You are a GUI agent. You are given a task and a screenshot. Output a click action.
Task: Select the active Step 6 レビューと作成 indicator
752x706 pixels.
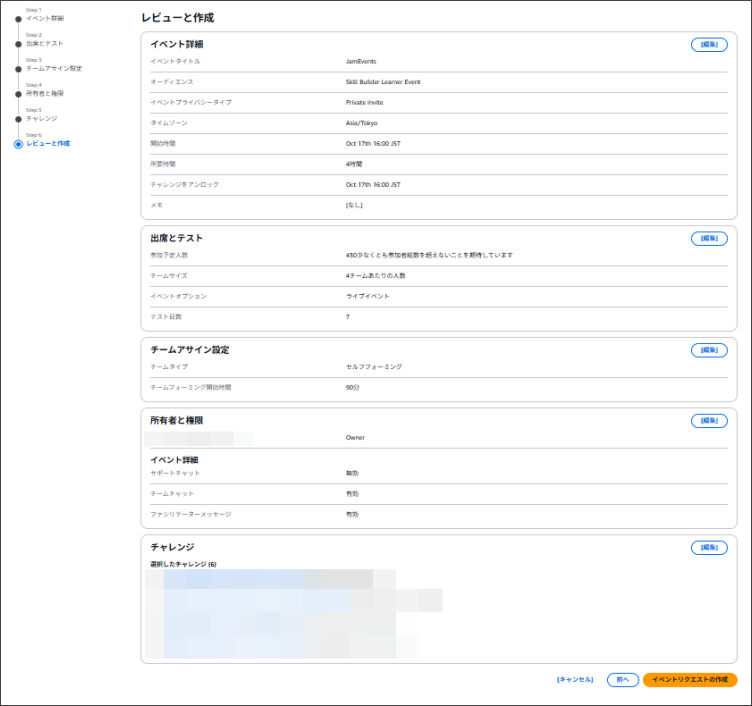coord(18,144)
